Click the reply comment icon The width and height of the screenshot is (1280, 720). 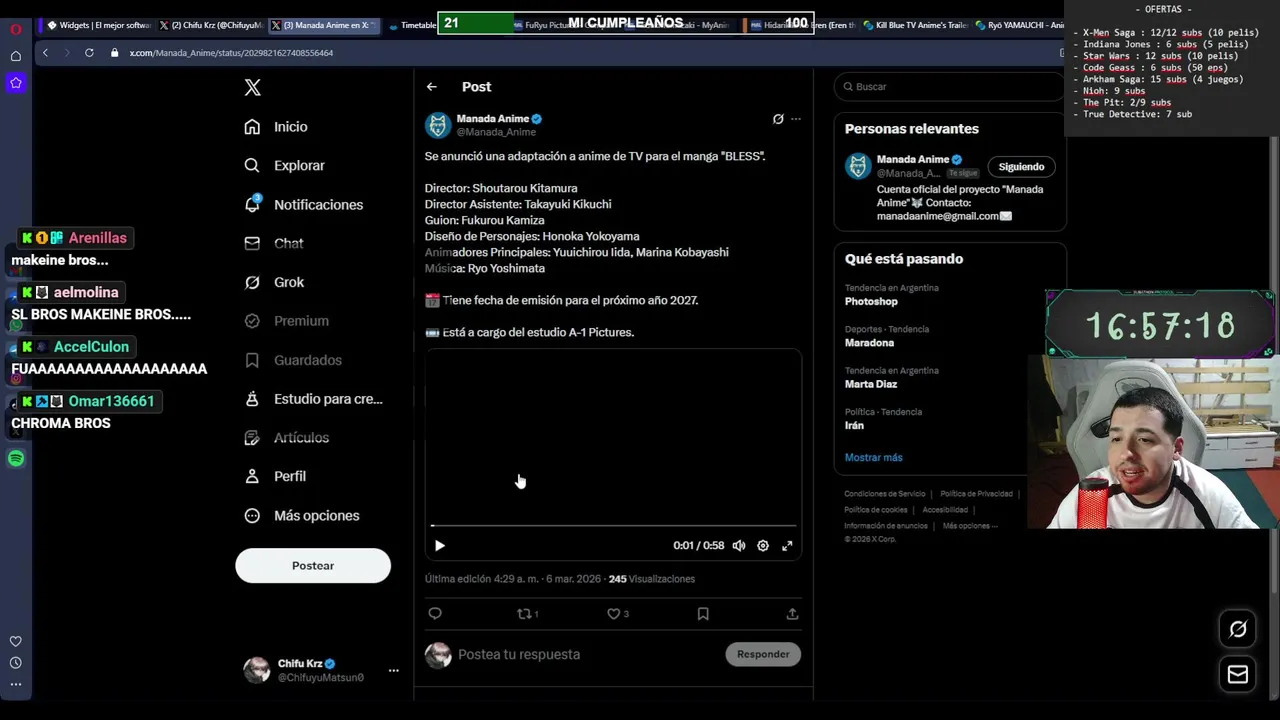435,614
